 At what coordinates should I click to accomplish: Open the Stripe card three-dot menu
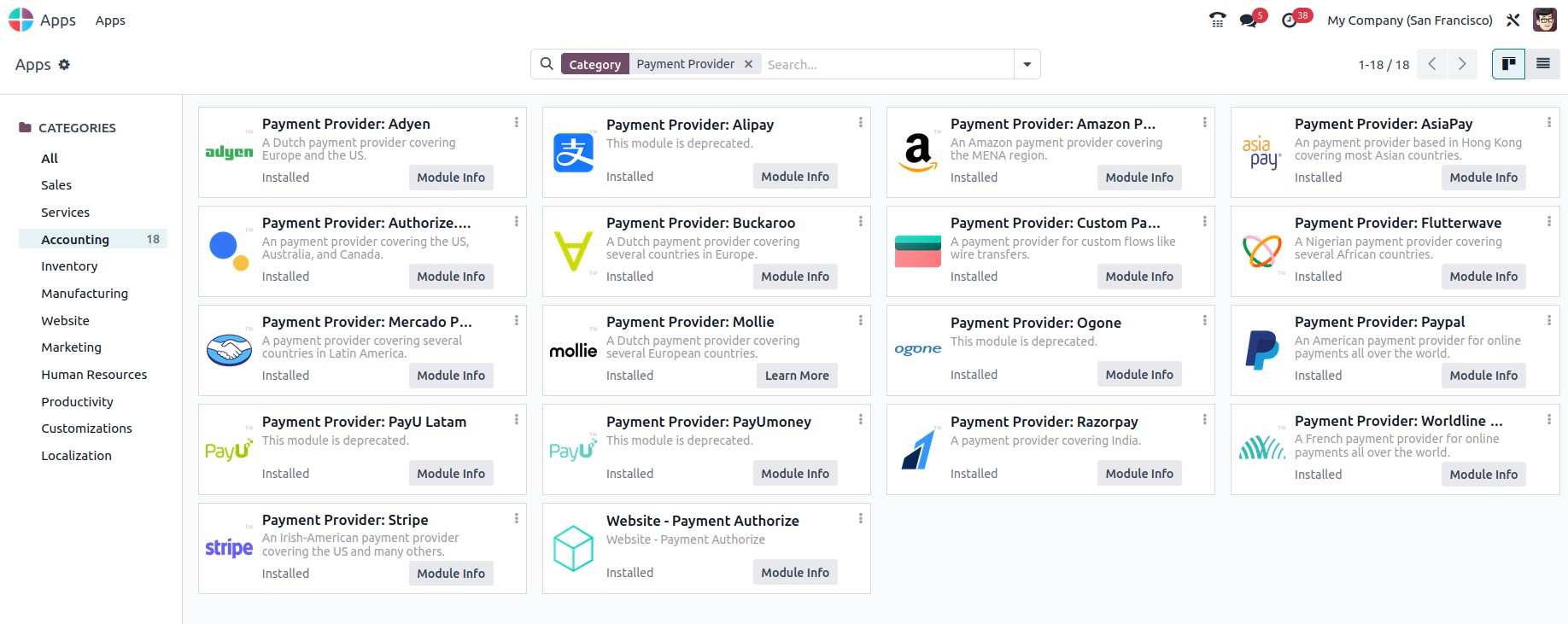516,519
